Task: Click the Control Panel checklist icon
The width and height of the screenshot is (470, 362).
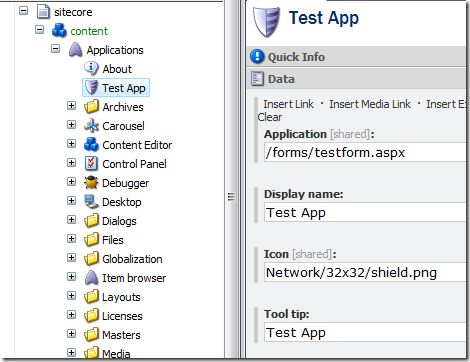Action: click(91, 164)
